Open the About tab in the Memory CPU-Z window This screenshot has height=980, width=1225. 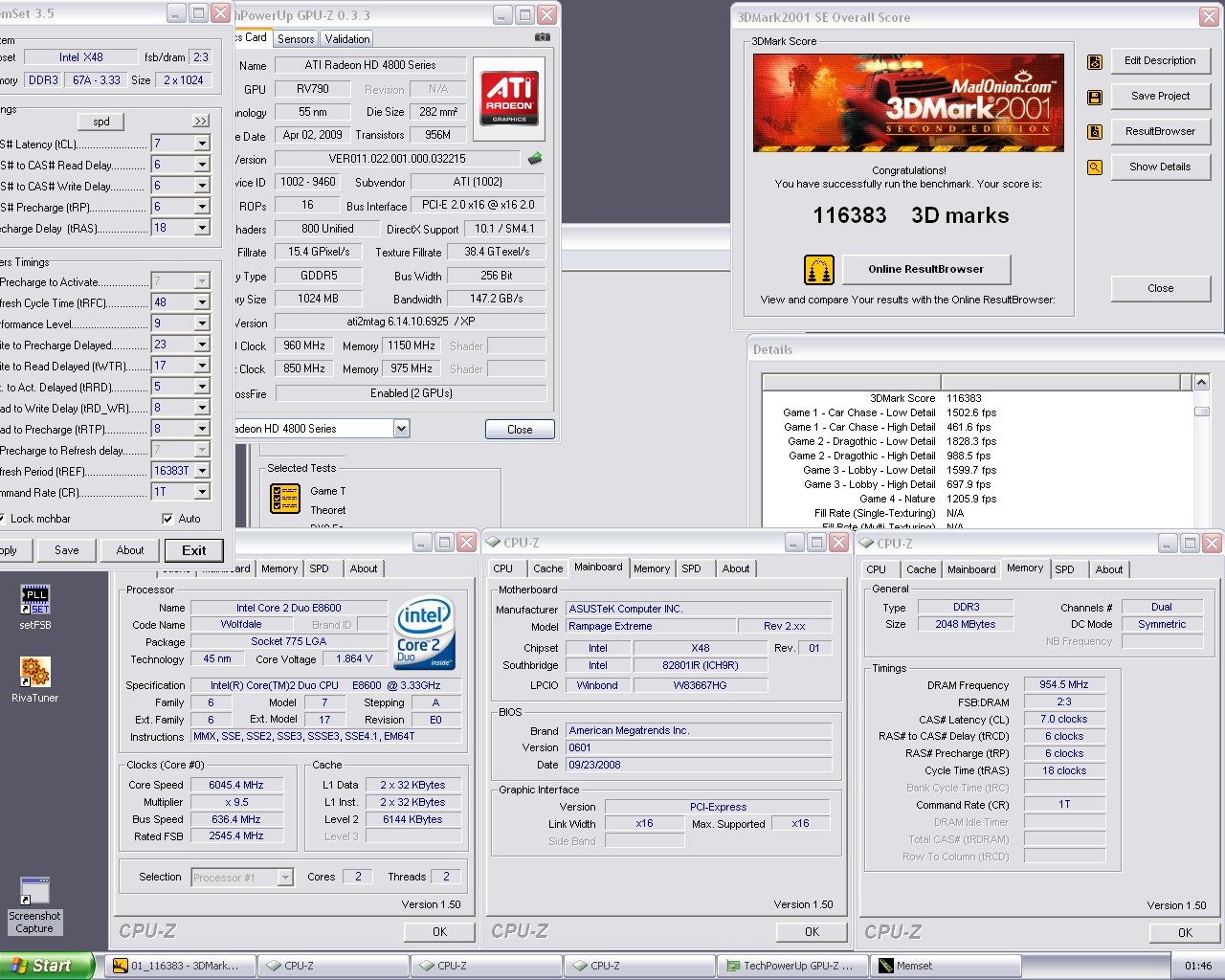(x=1109, y=569)
